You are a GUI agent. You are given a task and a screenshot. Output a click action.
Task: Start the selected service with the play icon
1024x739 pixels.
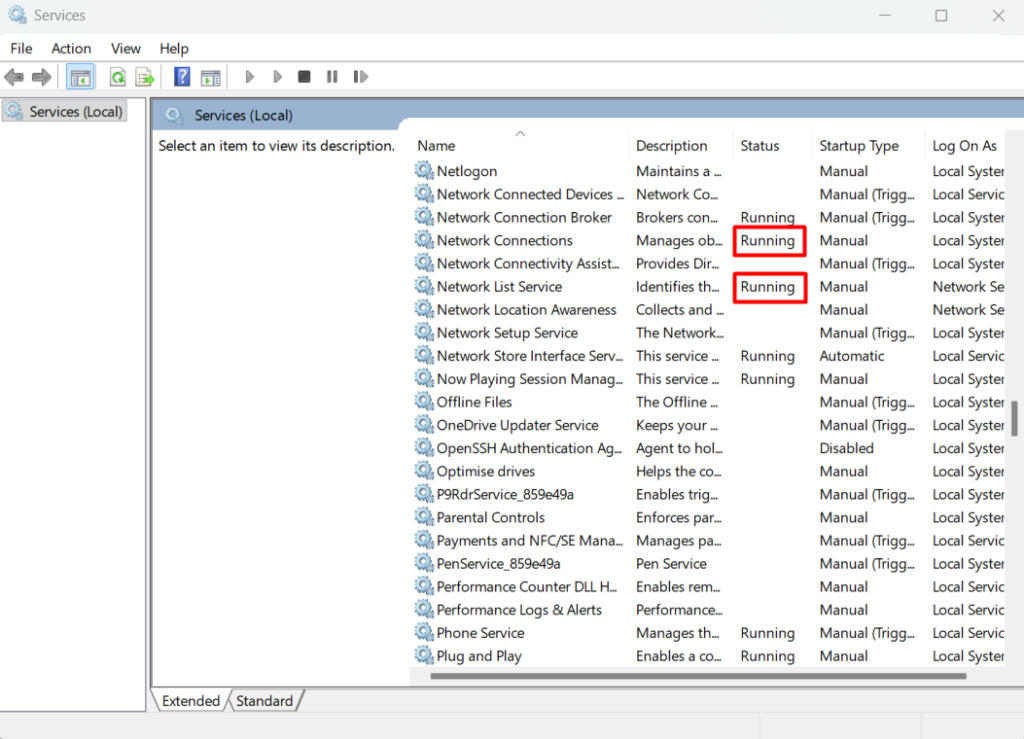point(249,76)
